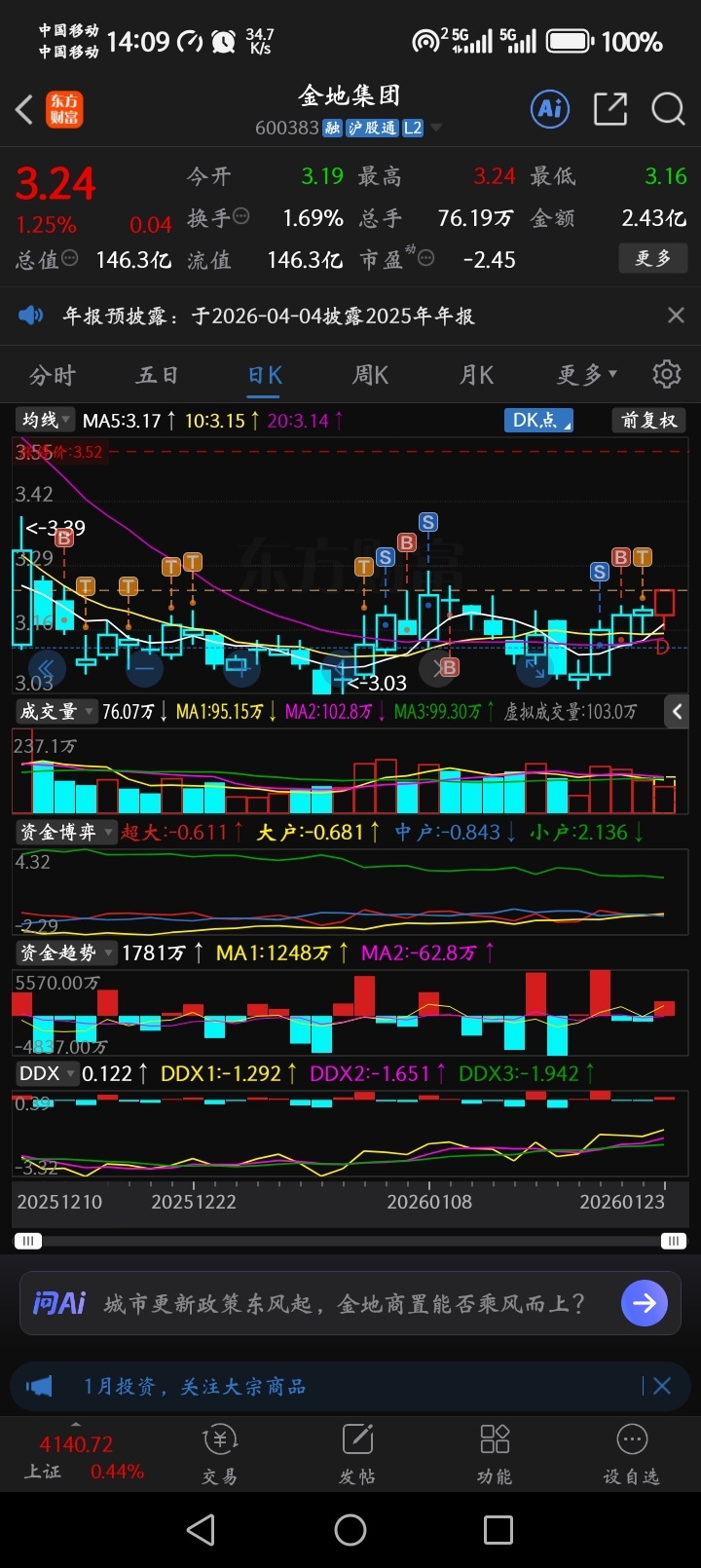Open the 资金趋势 indicator dropdown
Viewport: 701px width, 1568px height.
pyautogui.click(x=65, y=952)
